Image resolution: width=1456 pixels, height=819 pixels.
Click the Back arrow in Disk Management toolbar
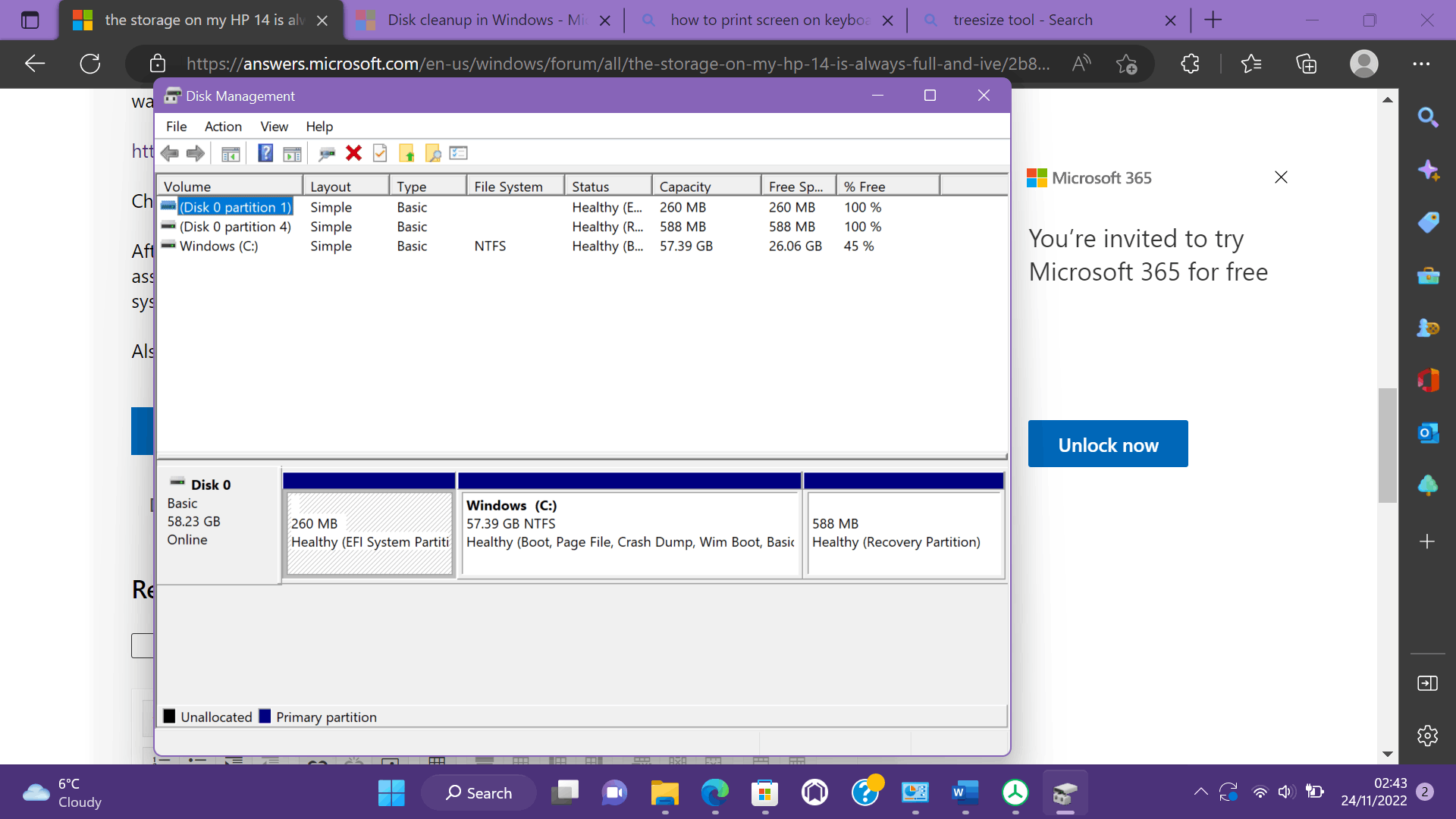click(170, 153)
